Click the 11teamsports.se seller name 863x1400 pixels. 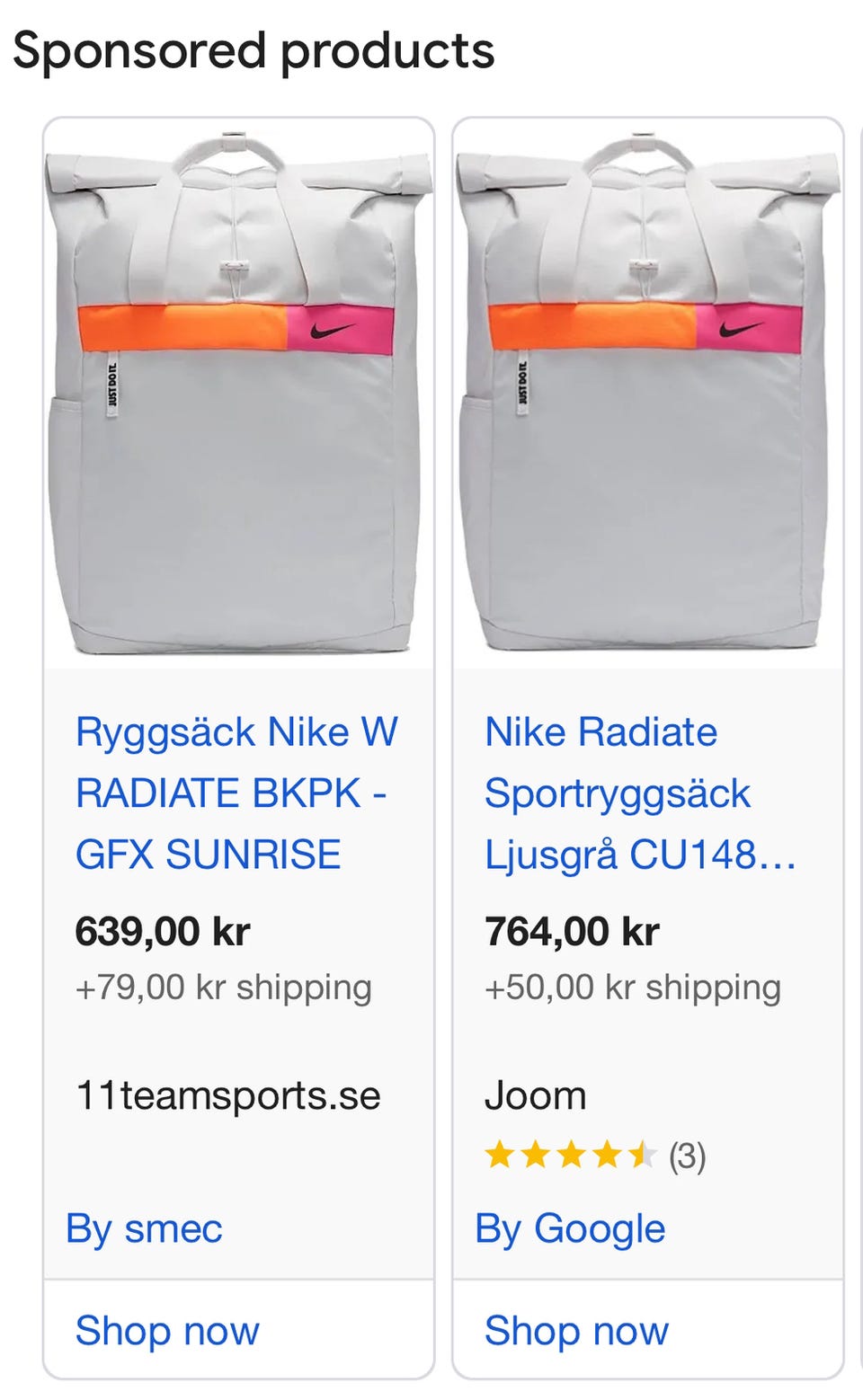228,1095
